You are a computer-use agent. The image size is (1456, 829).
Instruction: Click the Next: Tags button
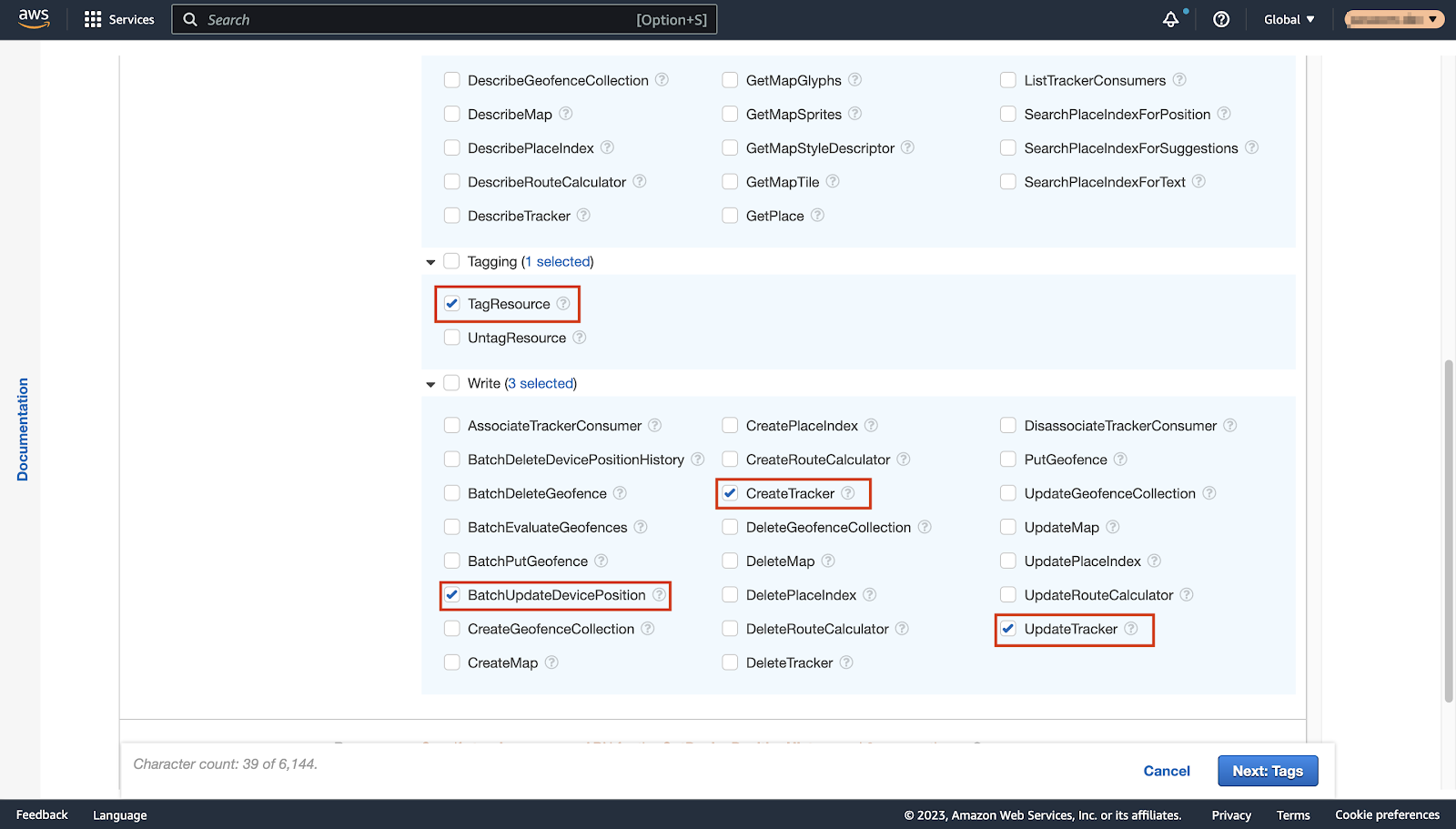1268,771
